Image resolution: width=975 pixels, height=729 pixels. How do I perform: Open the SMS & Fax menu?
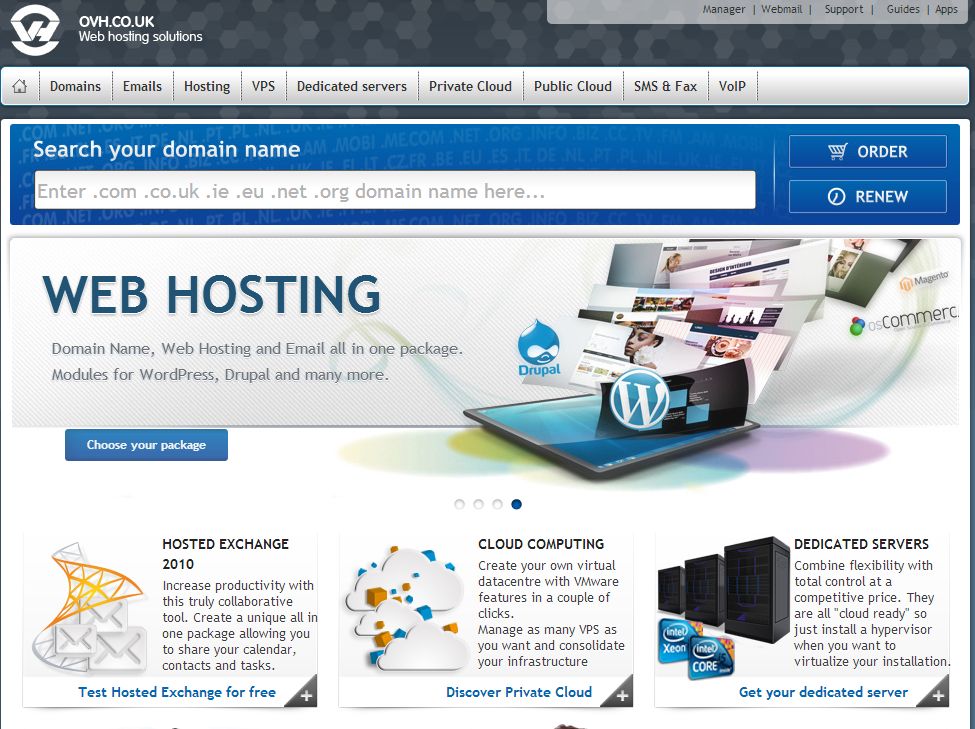665,86
